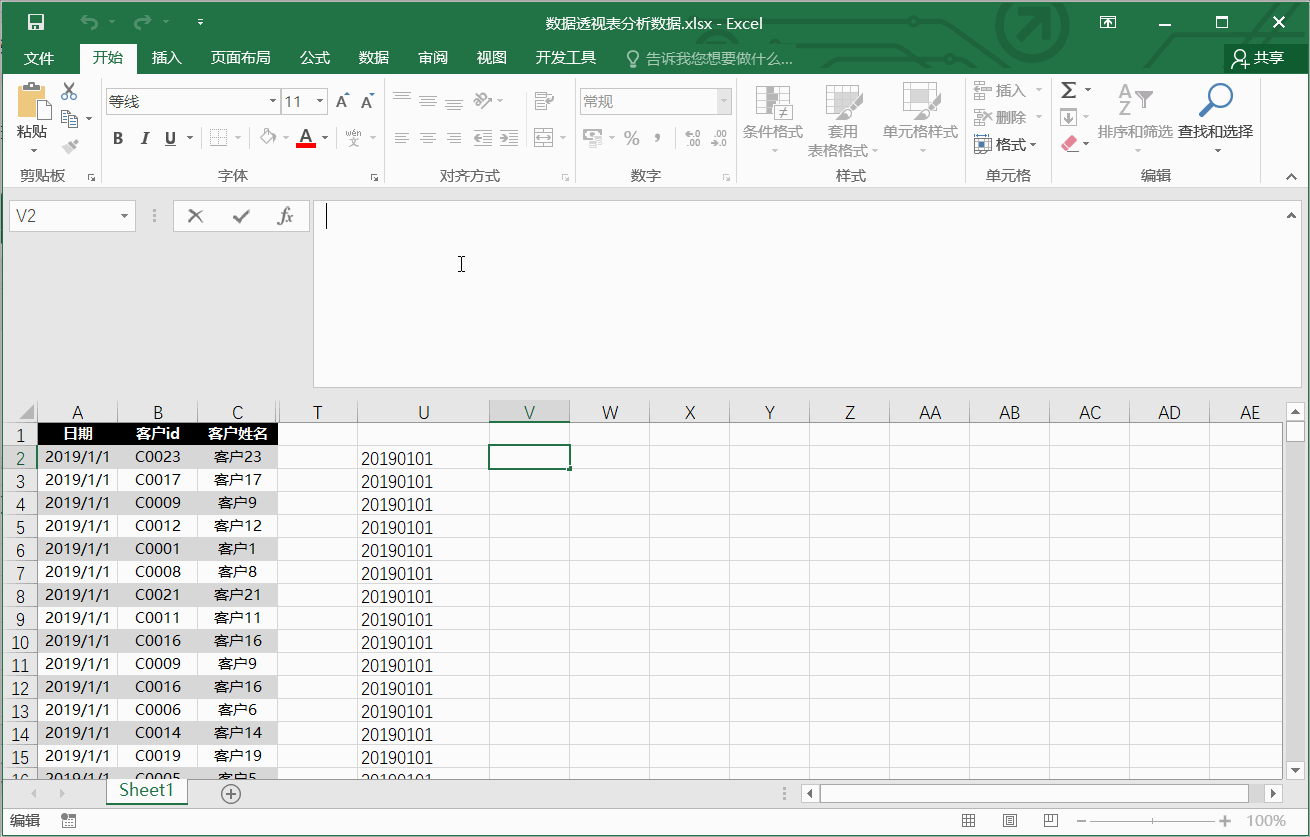Image resolution: width=1310 pixels, height=837 pixels.
Task: Click the fx insert function icon
Action: click(x=285, y=216)
